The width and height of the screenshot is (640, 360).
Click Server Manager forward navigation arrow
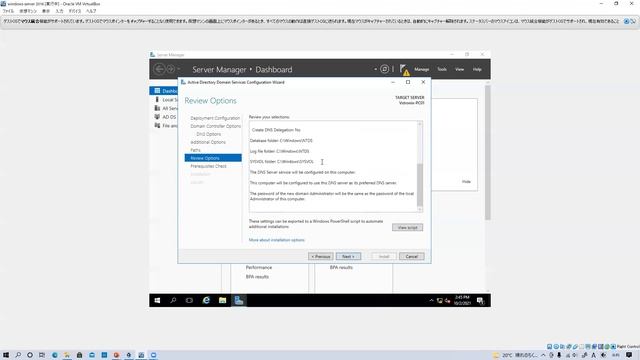pos(171,69)
